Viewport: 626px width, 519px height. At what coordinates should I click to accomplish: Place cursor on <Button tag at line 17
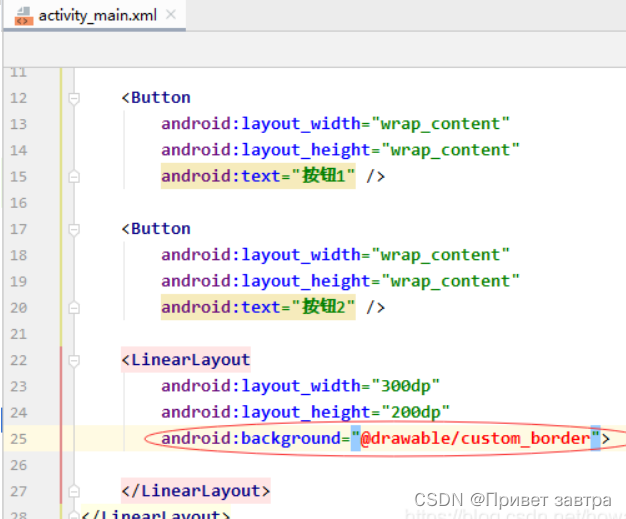tap(156, 229)
